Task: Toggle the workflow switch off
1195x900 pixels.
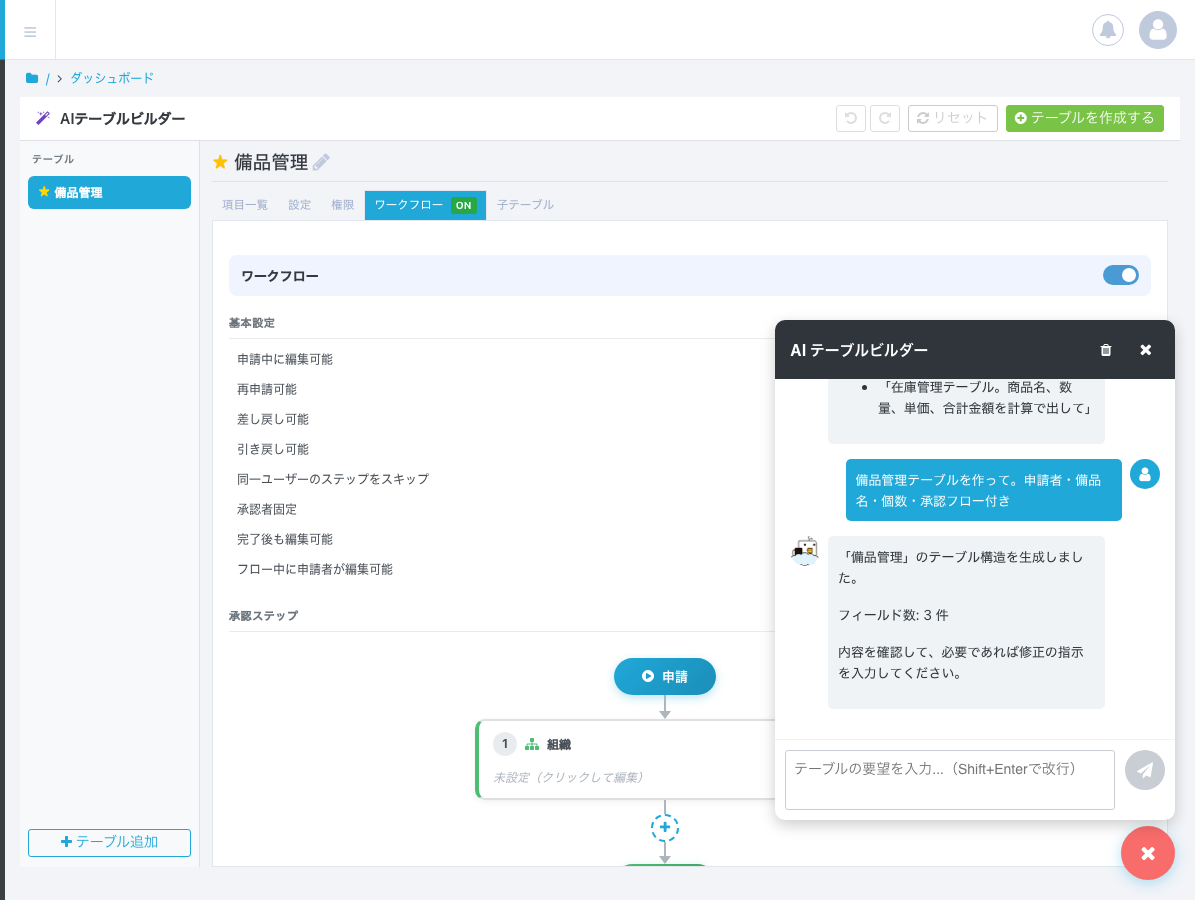Action: pyautogui.click(x=1120, y=275)
